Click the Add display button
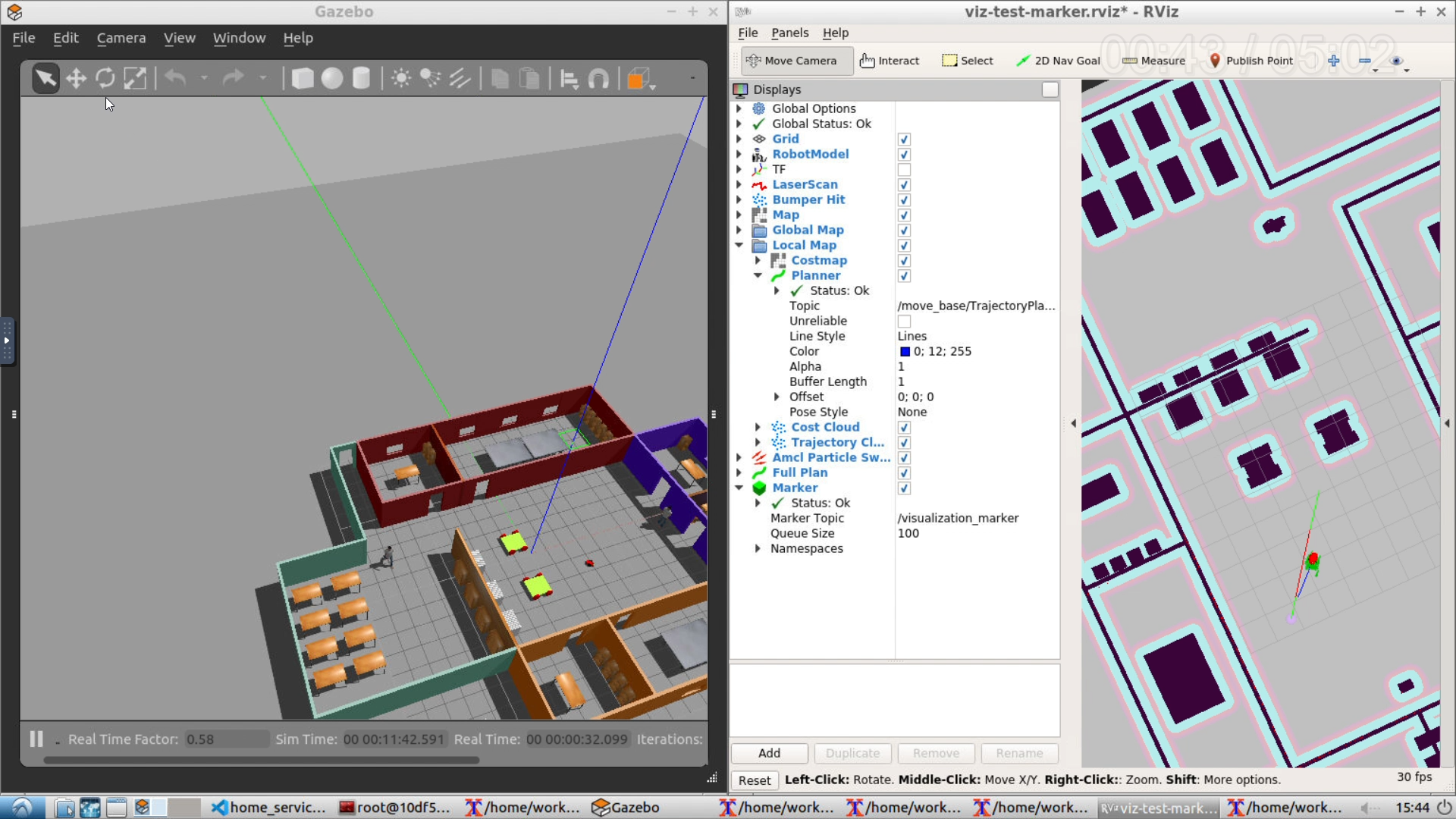1456x819 pixels. pos(769,753)
